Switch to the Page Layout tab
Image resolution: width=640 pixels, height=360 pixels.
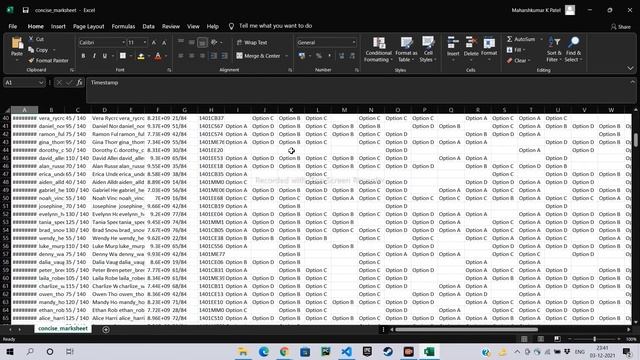[x=89, y=26]
